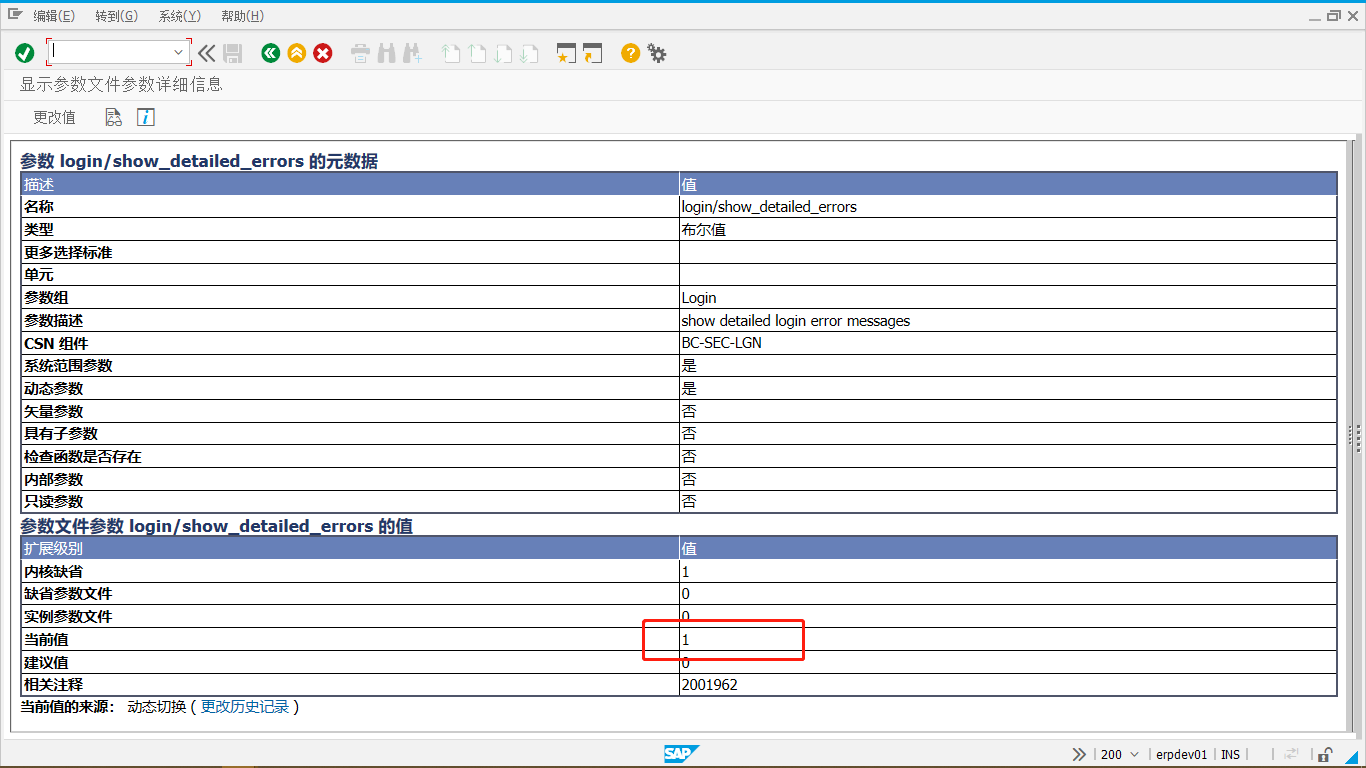Click the greyed transfer arrows status icon
The width and height of the screenshot is (1366, 768).
point(1292,754)
